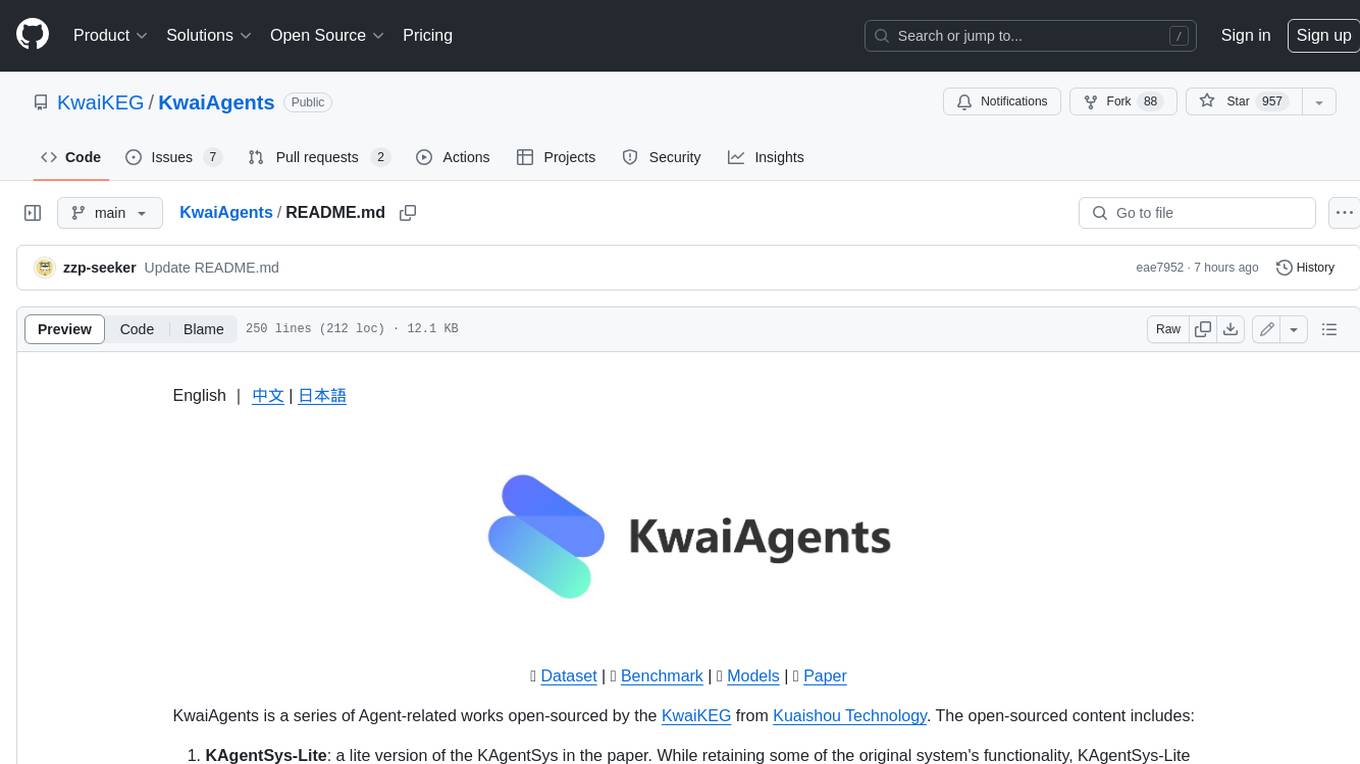Open the KwaiAgents repository link in header
Screen dimensions: 1360x764
(x=216, y=102)
